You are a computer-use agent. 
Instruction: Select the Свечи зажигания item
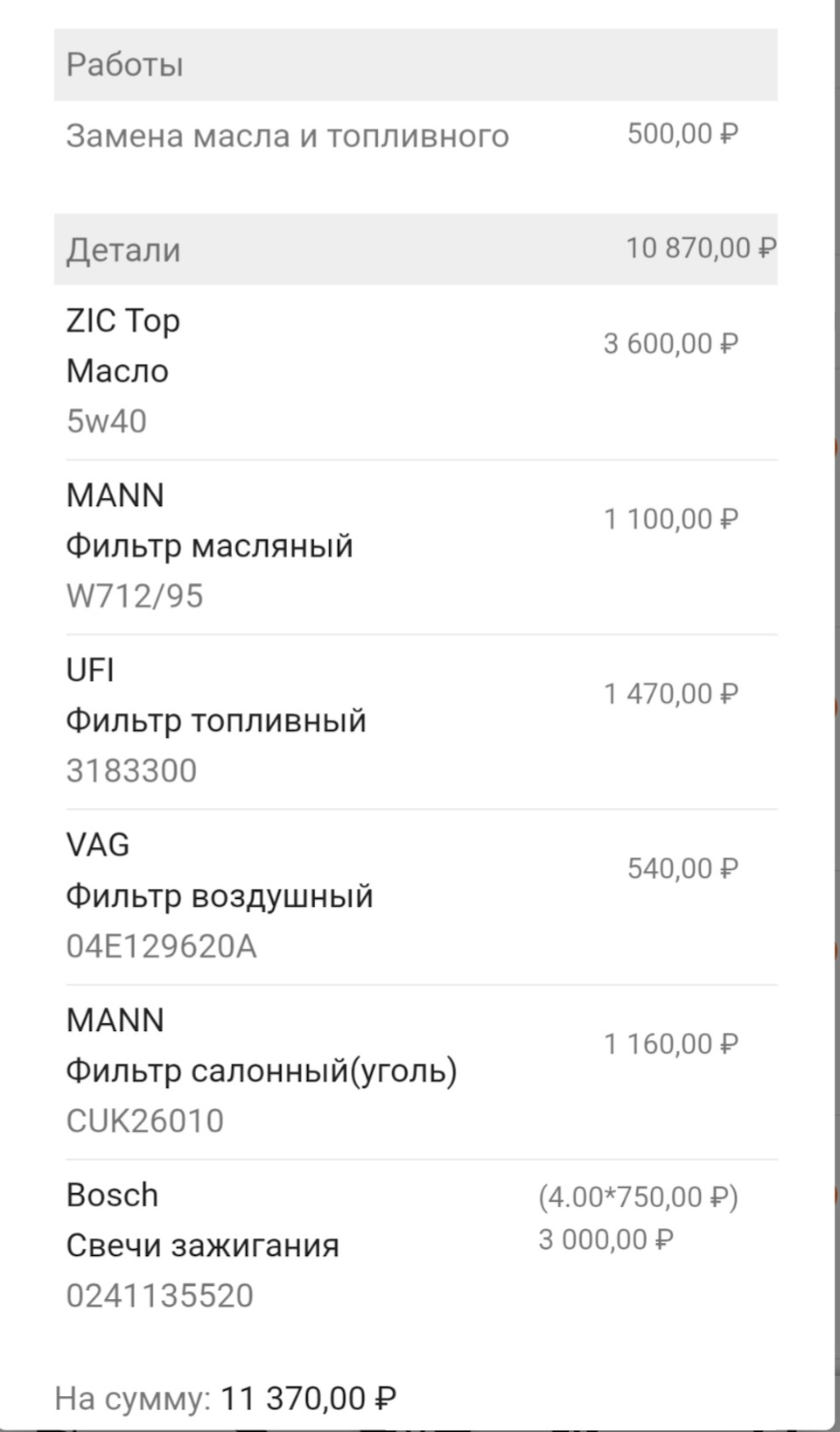[202, 1246]
